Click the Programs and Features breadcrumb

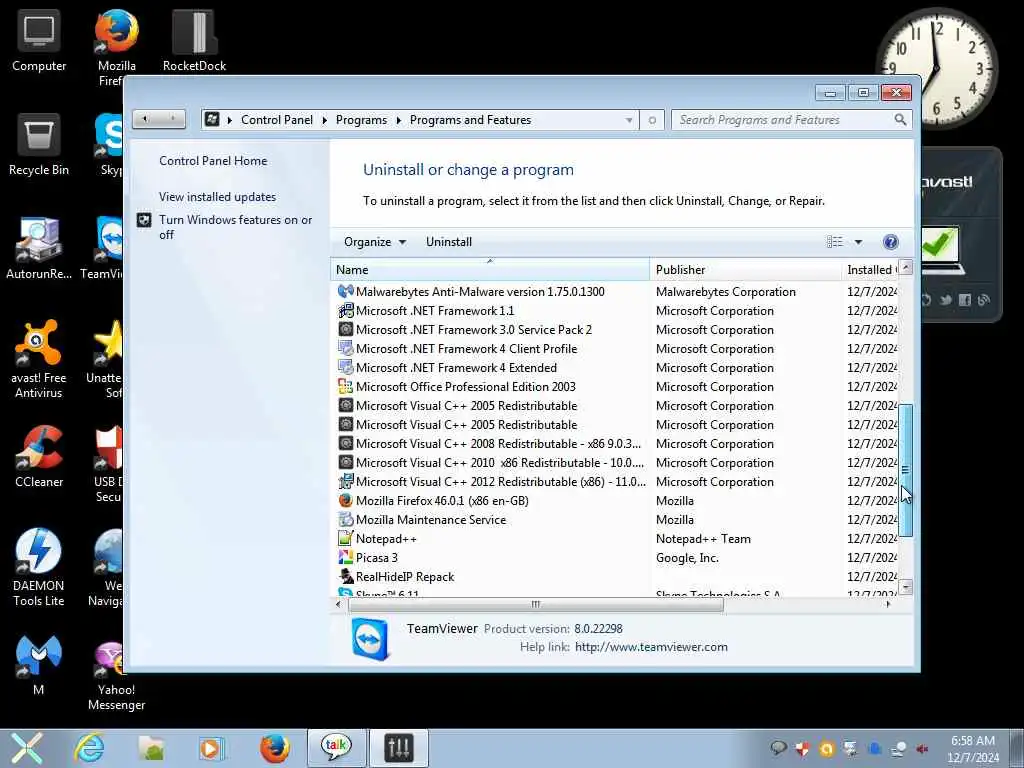pyautogui.click(x=470, y=120)
